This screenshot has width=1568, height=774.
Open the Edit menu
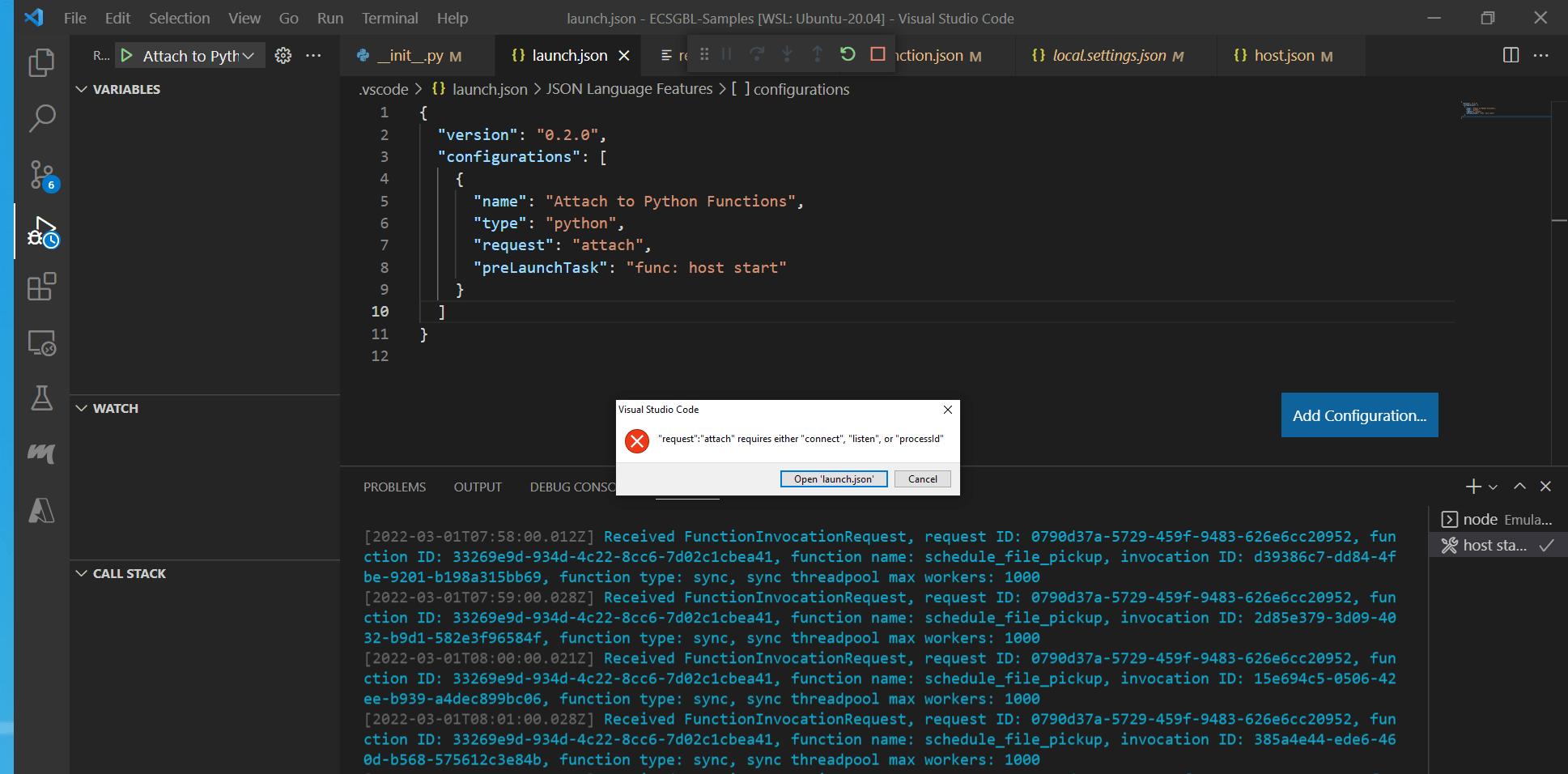tap(117, 18)
